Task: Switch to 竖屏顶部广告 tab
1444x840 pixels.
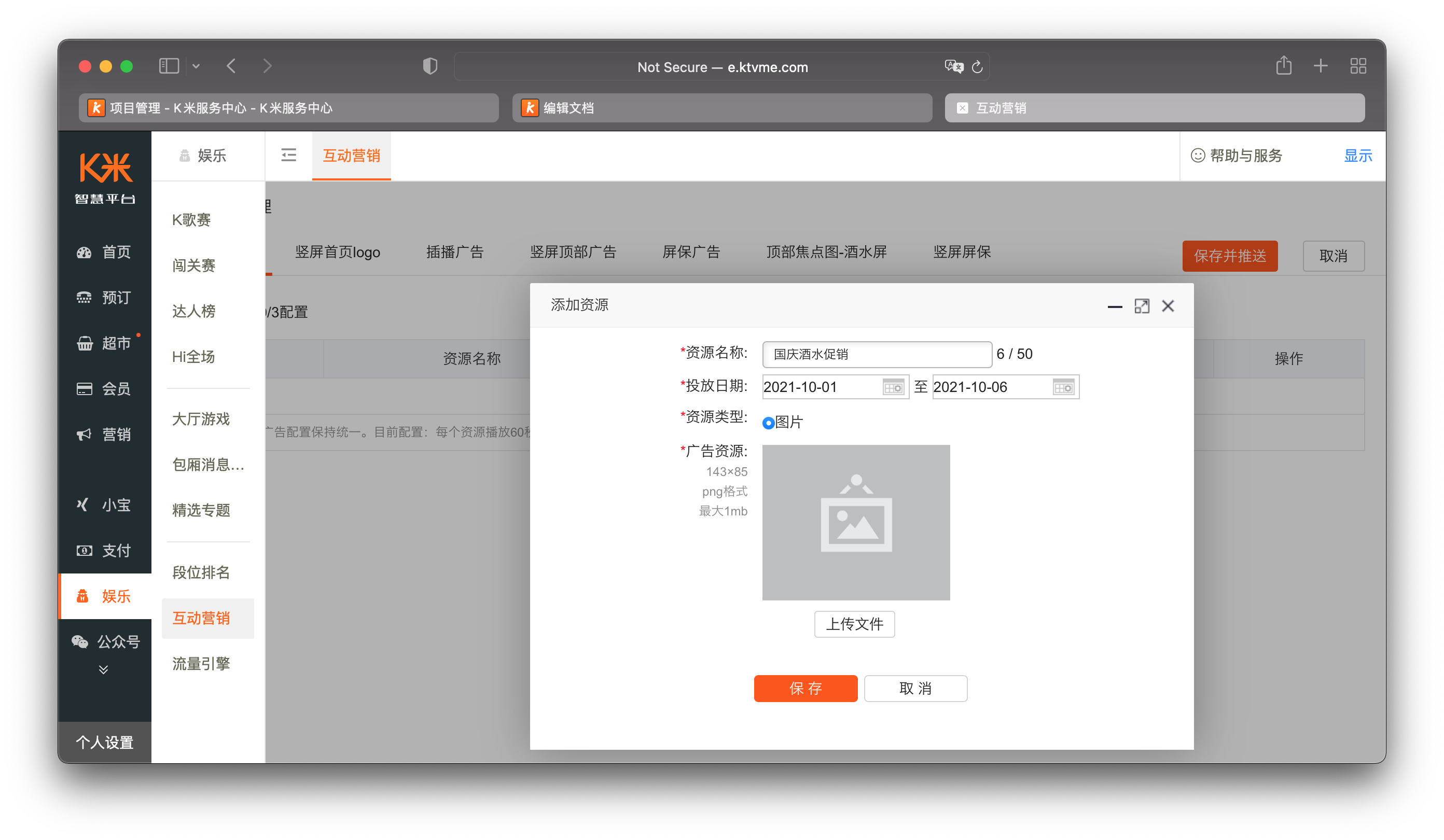Action: pos(573,252)
